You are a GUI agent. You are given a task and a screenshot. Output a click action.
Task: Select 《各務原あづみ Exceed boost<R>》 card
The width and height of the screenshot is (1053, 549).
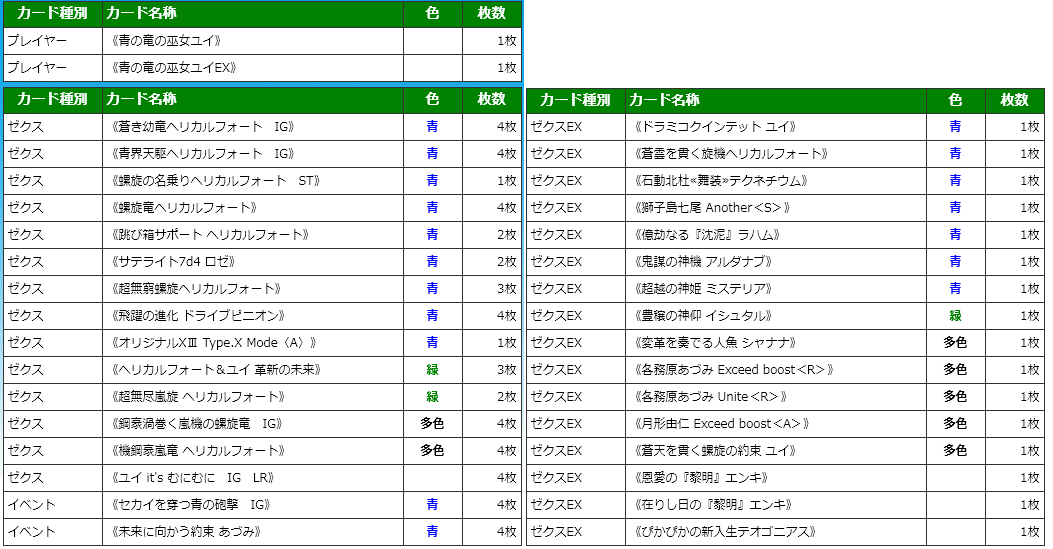[x=735, y=369]
